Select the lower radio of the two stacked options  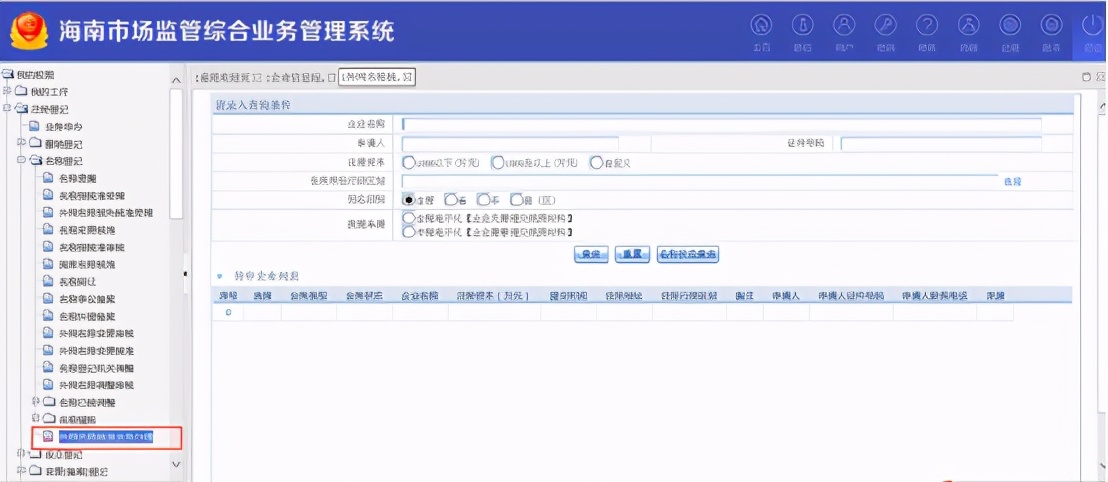(408, 231)
